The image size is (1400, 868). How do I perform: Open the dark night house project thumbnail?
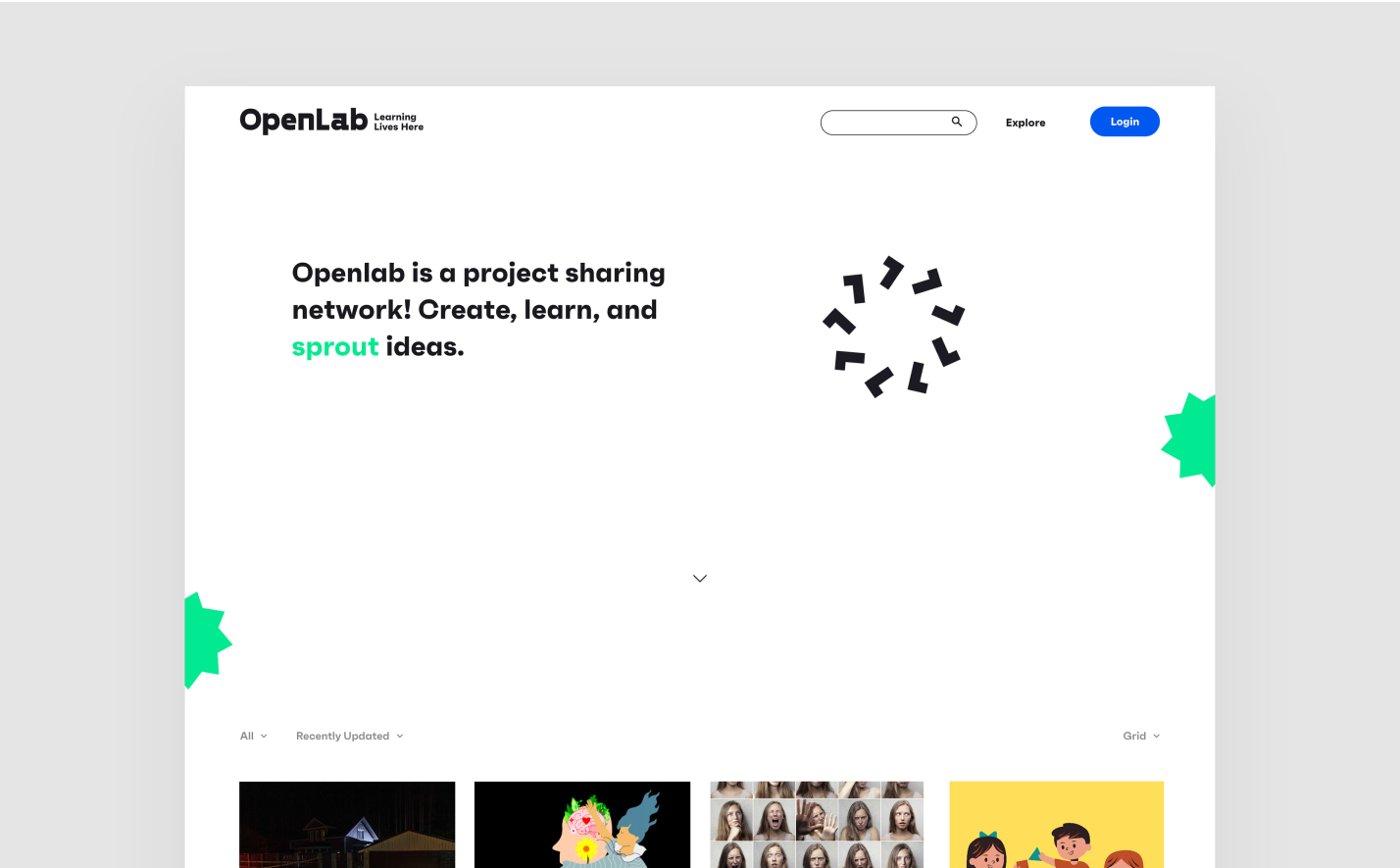(x=347, y=825)
